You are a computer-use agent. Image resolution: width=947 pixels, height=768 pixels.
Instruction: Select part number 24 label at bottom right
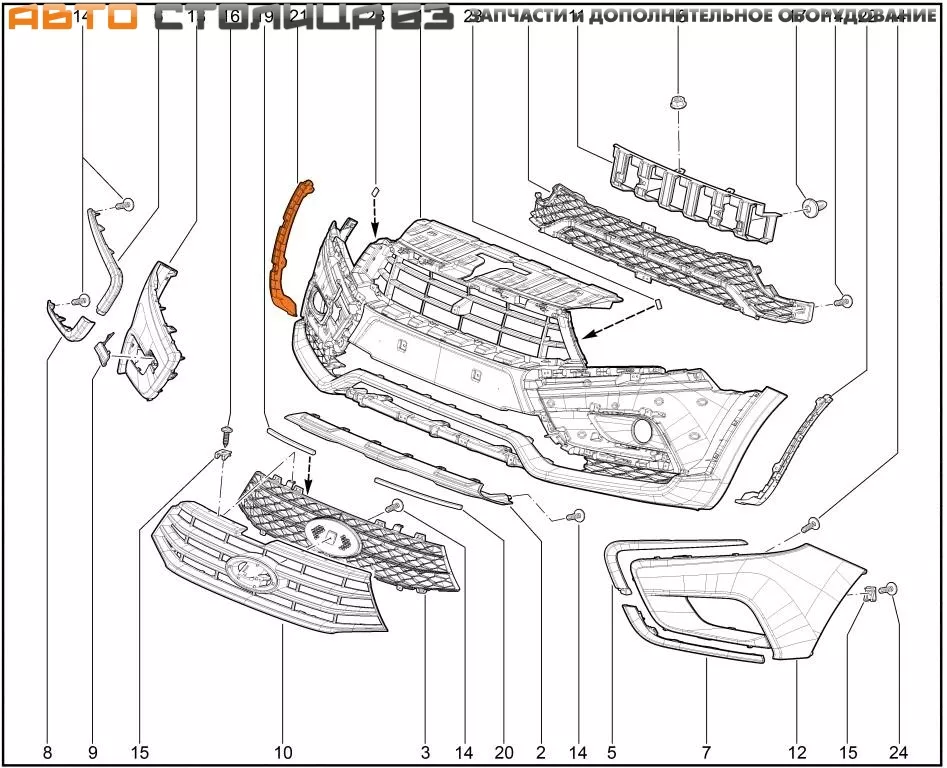click(x=899, y=752)
